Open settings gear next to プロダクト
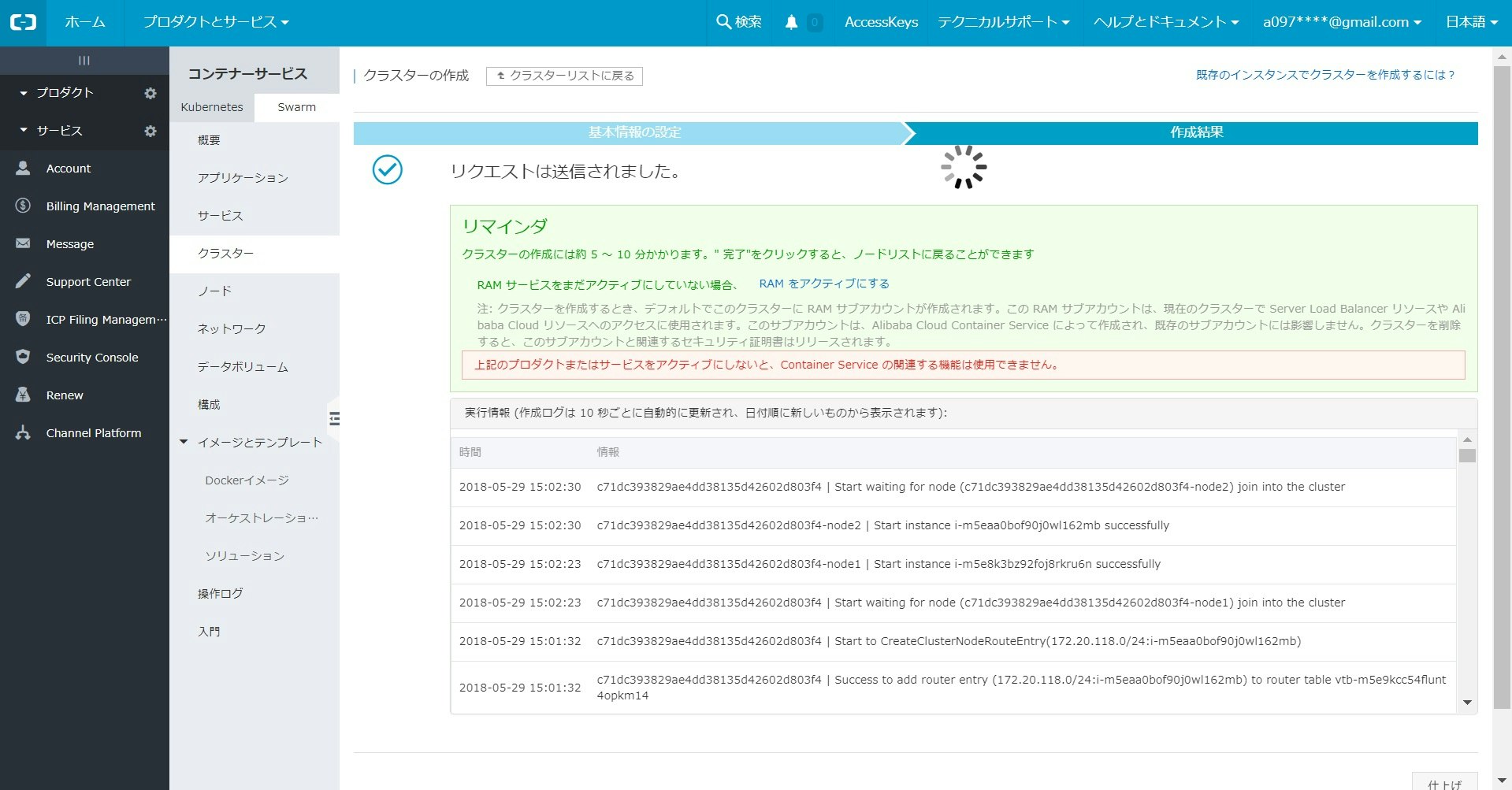Image resolution: width=1512 pixels, height=790 pixels. [150, 93]
